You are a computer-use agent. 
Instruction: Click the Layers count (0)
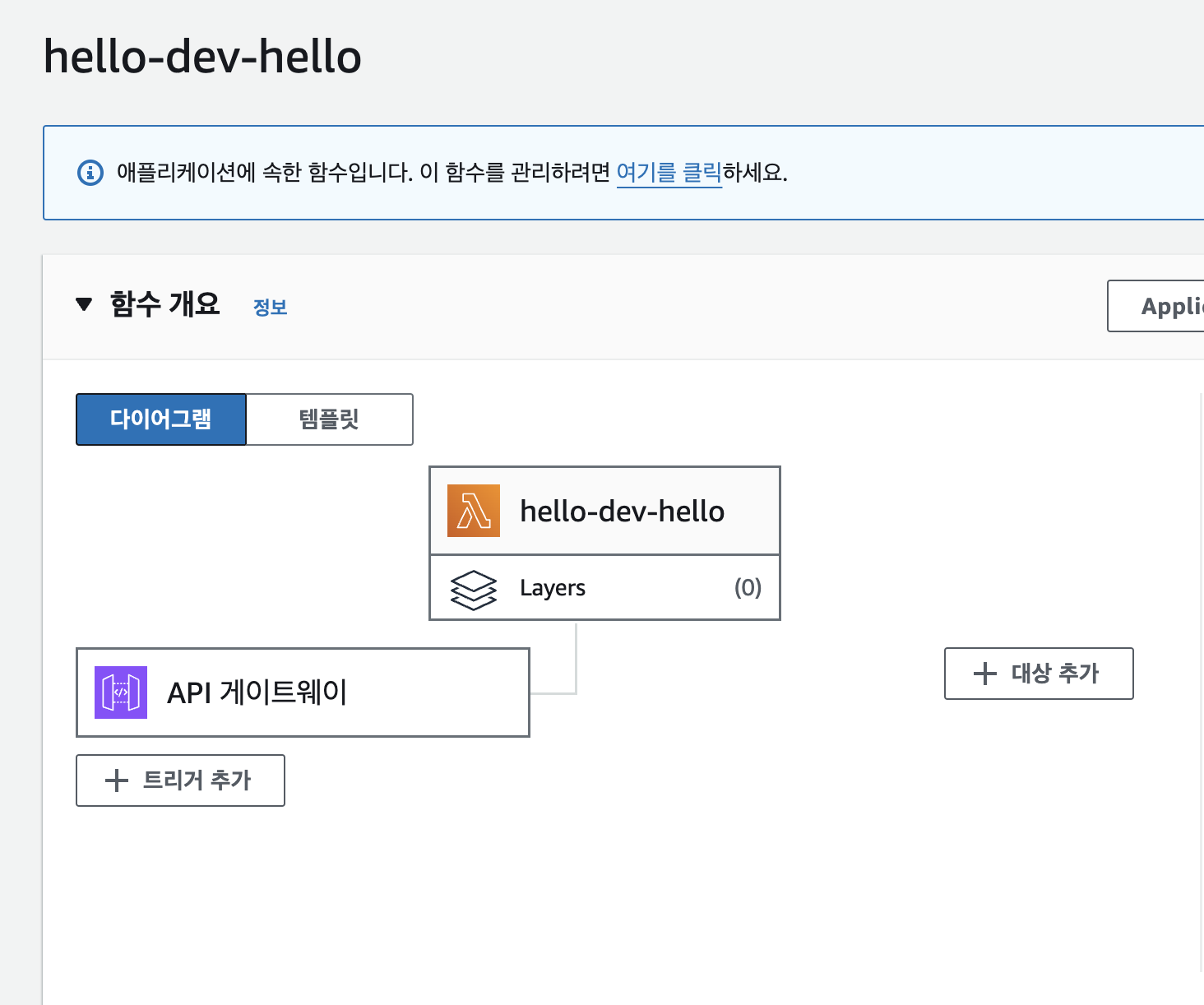(x=748, y=587)
